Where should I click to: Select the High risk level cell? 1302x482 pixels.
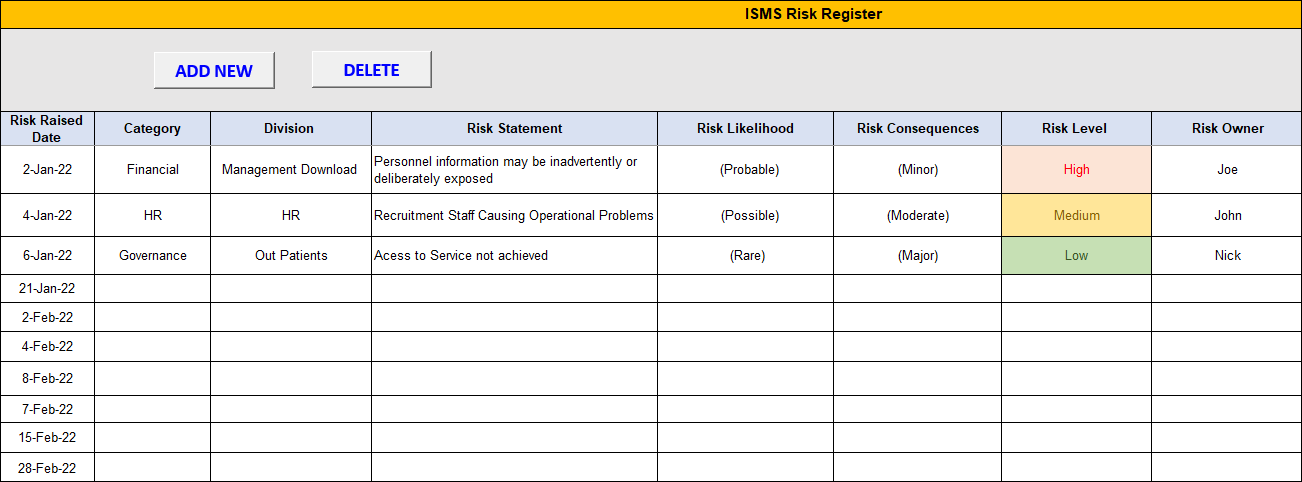coord(1076,169)
